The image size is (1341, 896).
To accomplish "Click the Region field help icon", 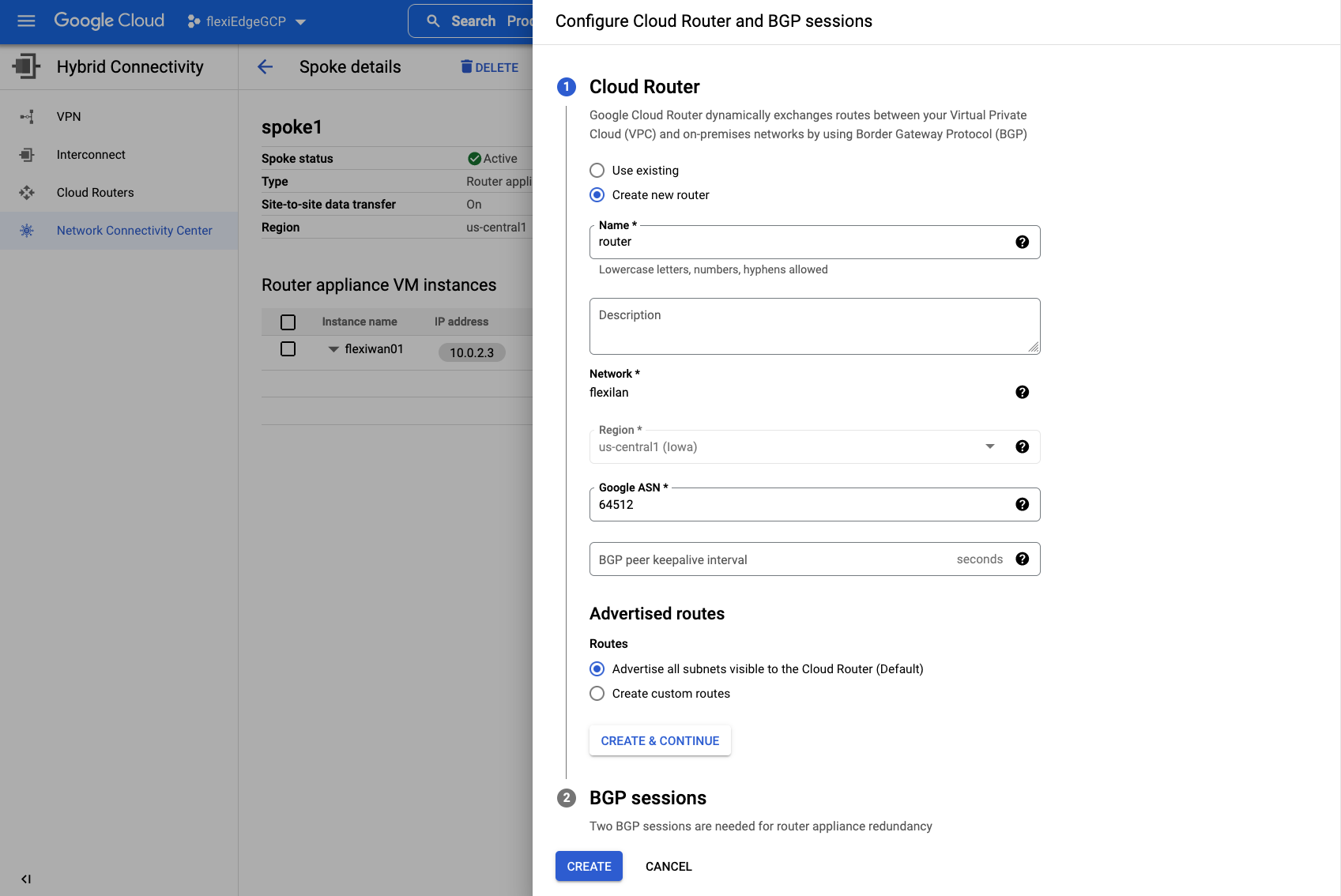I will tap(1022, 446).
